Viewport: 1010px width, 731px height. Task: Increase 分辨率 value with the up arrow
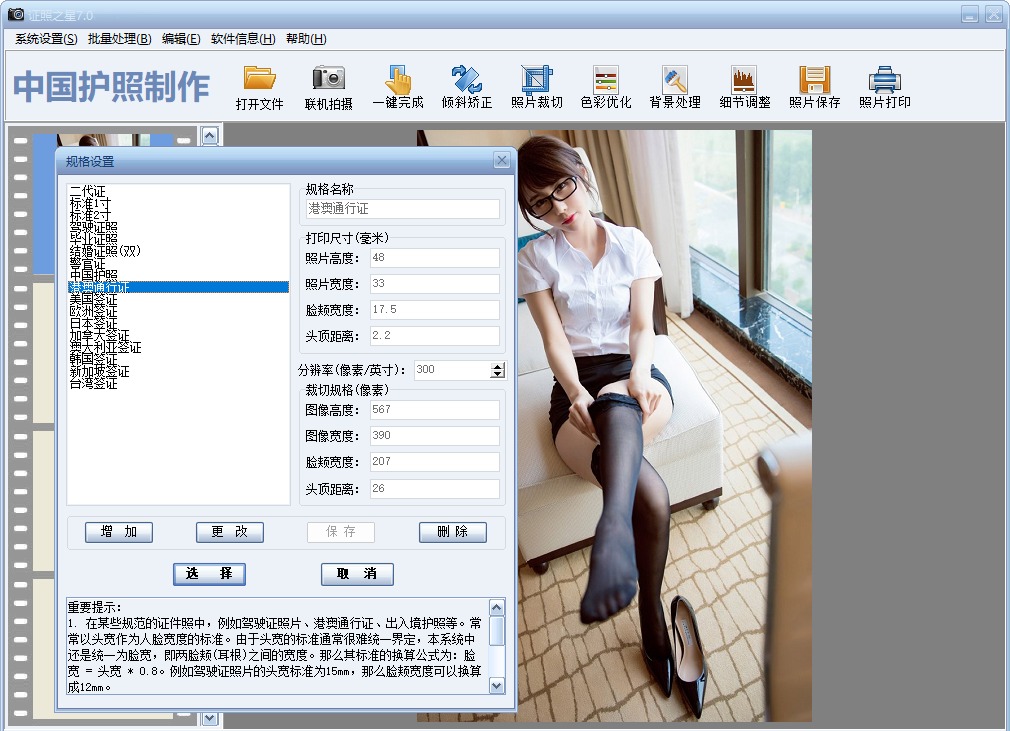[x=498, y=366]
